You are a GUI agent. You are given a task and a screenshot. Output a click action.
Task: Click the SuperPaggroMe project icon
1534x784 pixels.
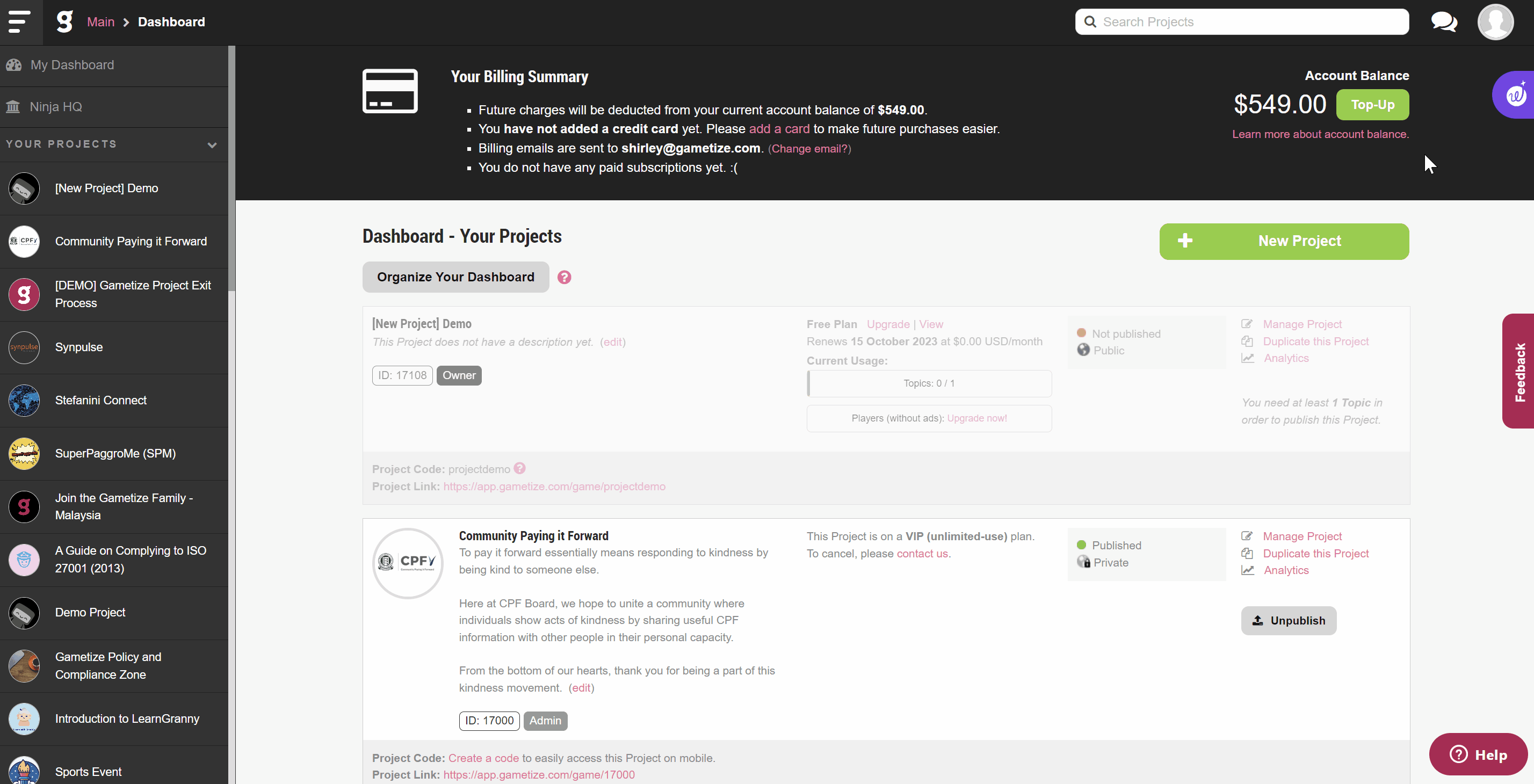tap(24, 454)
